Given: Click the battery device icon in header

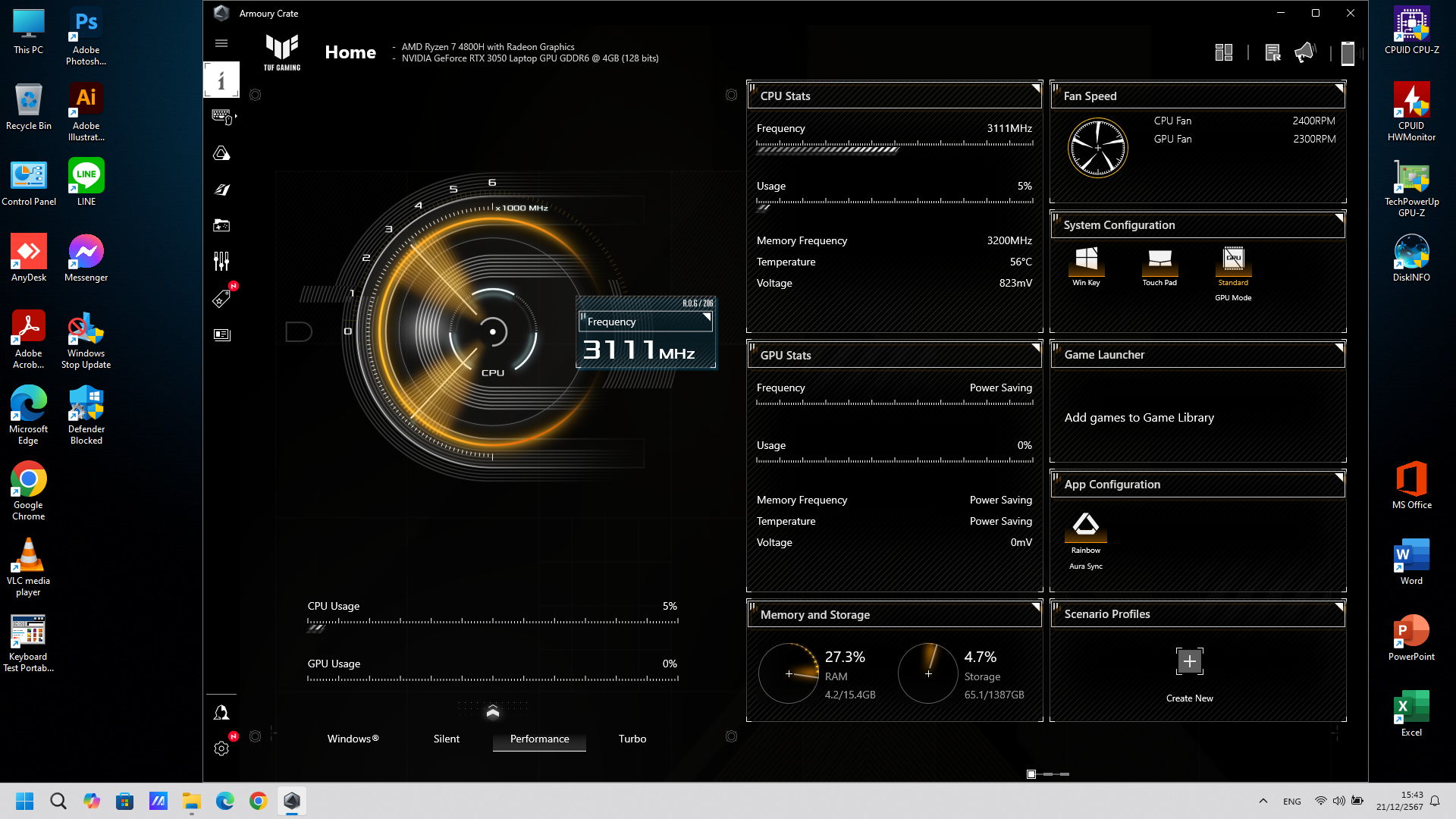Looking at the screenshot, I should (1348, 52).
